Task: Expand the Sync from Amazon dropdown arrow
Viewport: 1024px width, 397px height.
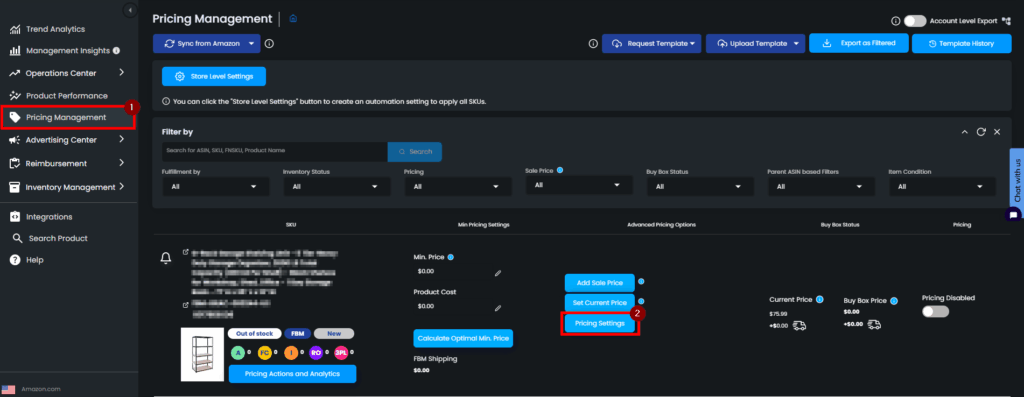Action: [x=252, y=44]
